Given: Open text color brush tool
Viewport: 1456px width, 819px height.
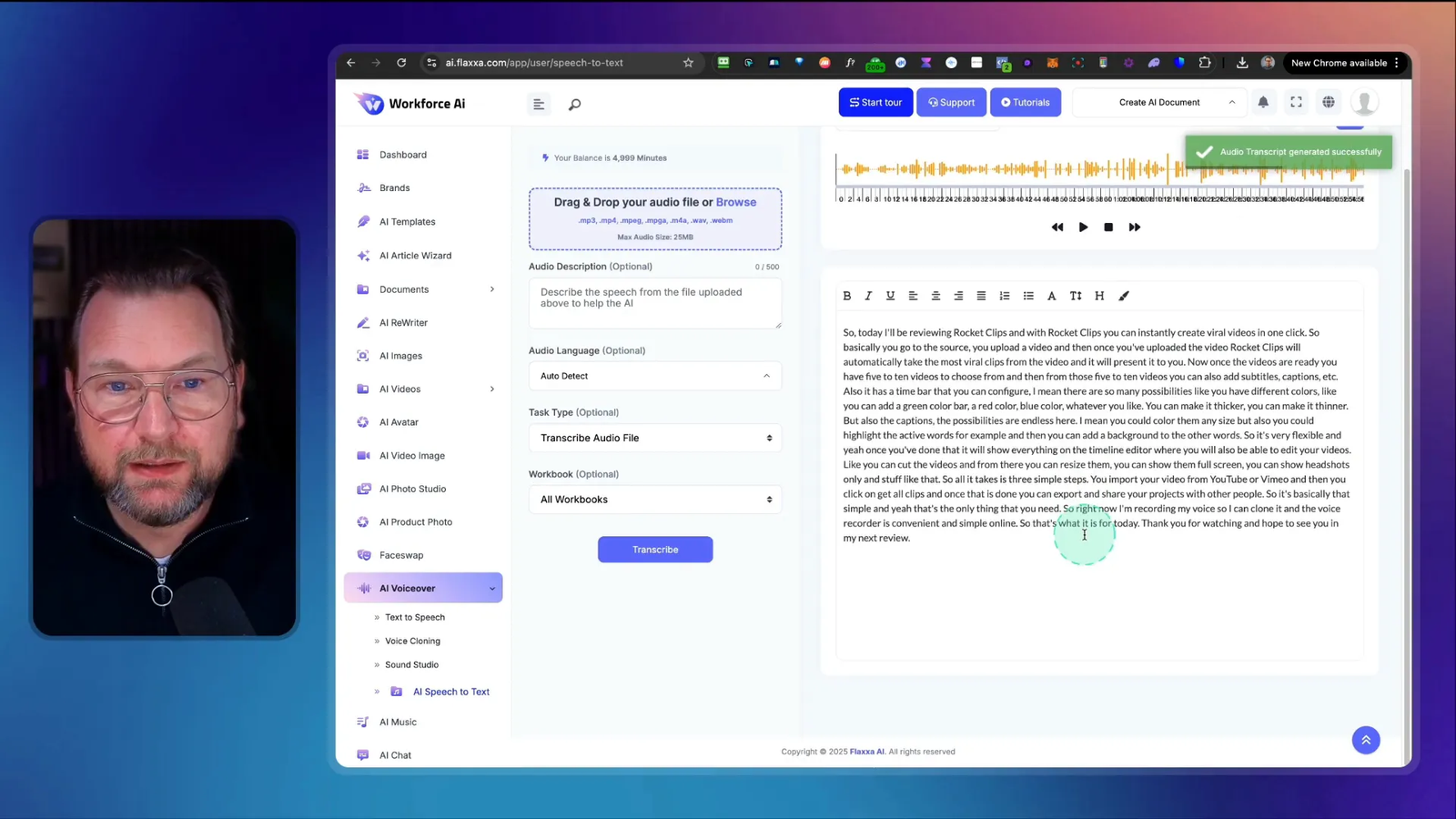Looking at the screenshot, I should coord(1124,296).
